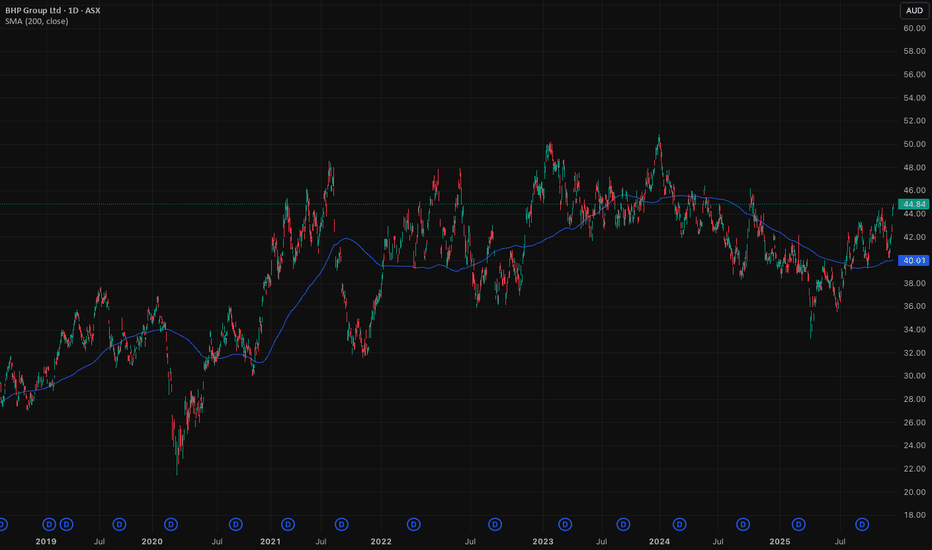This screenshot has width=932, height=550.
Task: Open the dividend marker following Jul 2022
Action: pyautogui.click(x=494, y=523)
